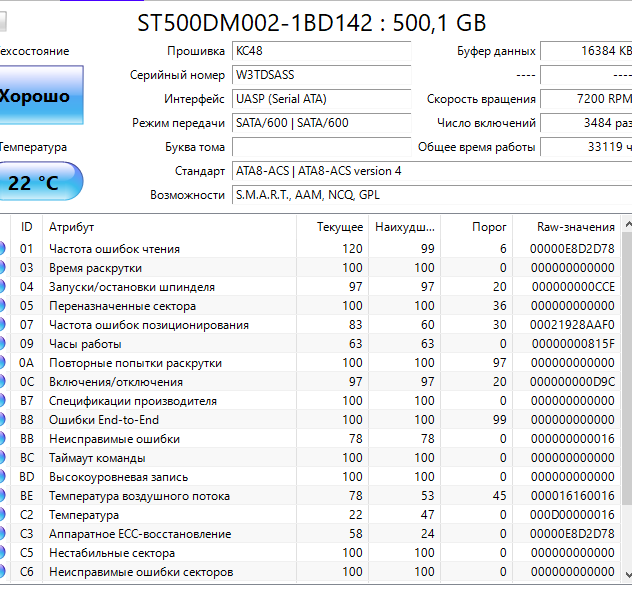This screenshot has height=592, width=632.
Task: Select the serial number field W3TDSASS
Action: click(320, 75)
